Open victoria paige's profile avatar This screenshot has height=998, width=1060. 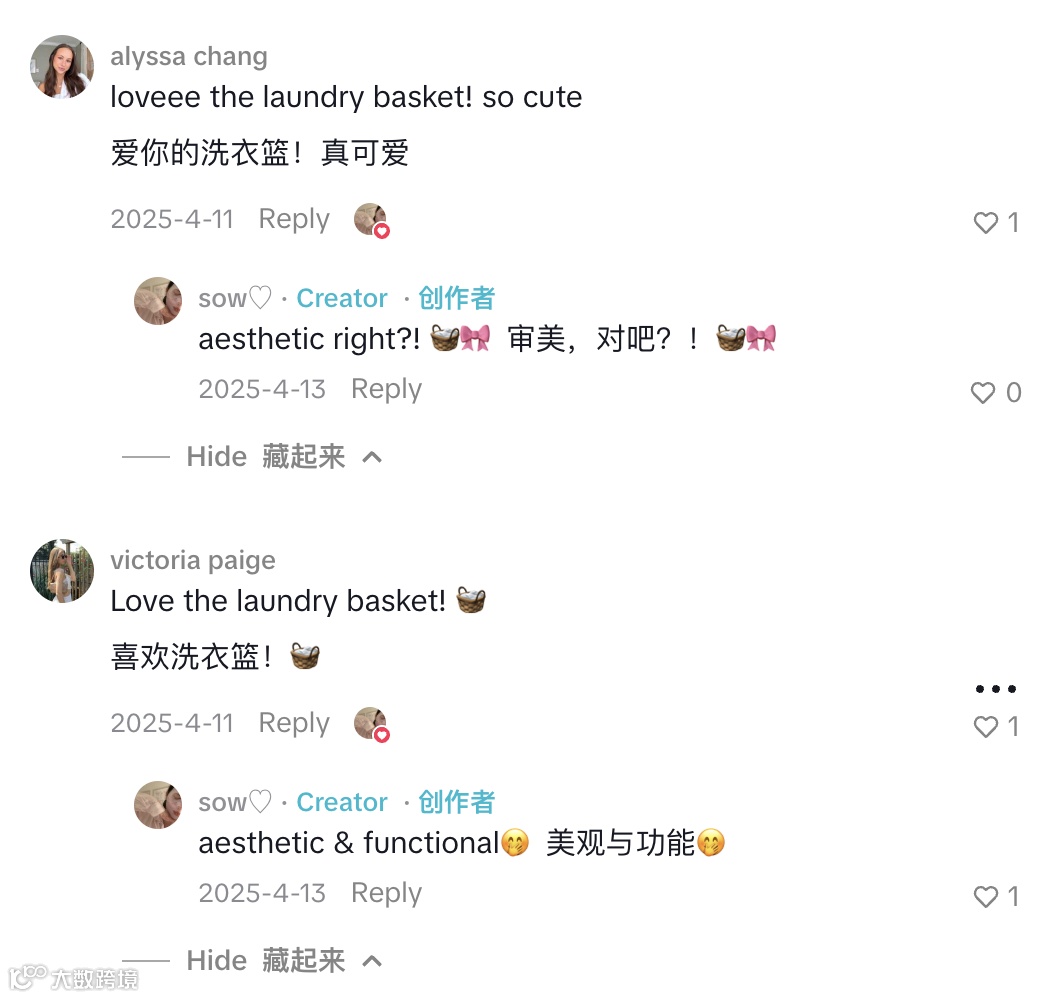coord(62,571)
